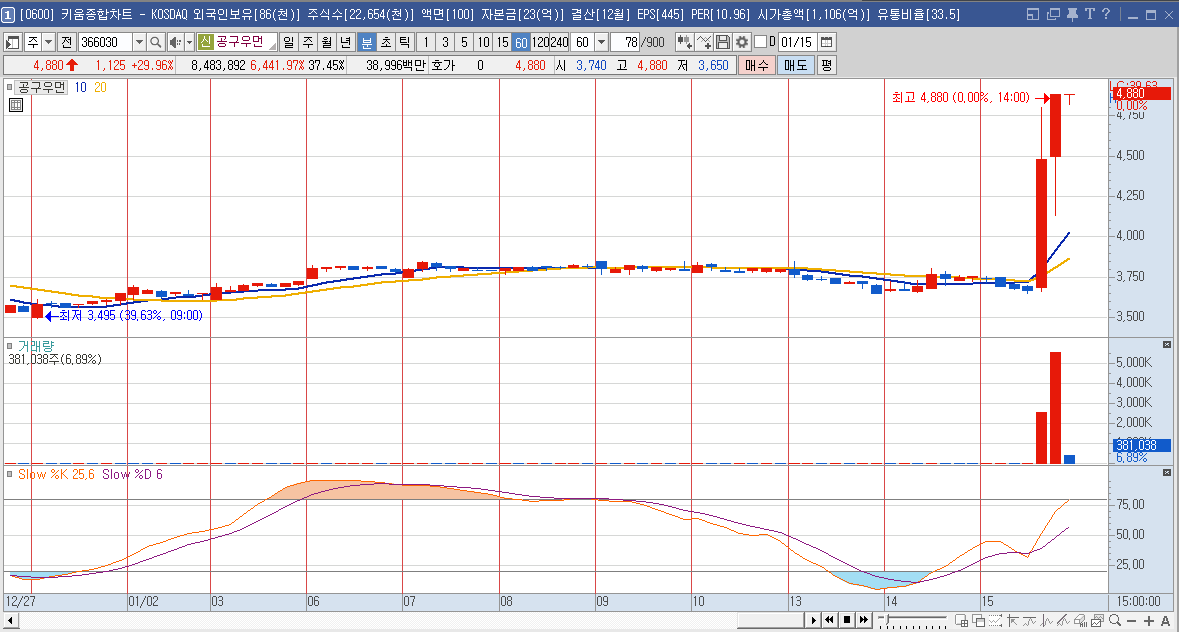1179x632 pixels.
Task: Click stop button in bottom playback controls
Action: (847, 620)
